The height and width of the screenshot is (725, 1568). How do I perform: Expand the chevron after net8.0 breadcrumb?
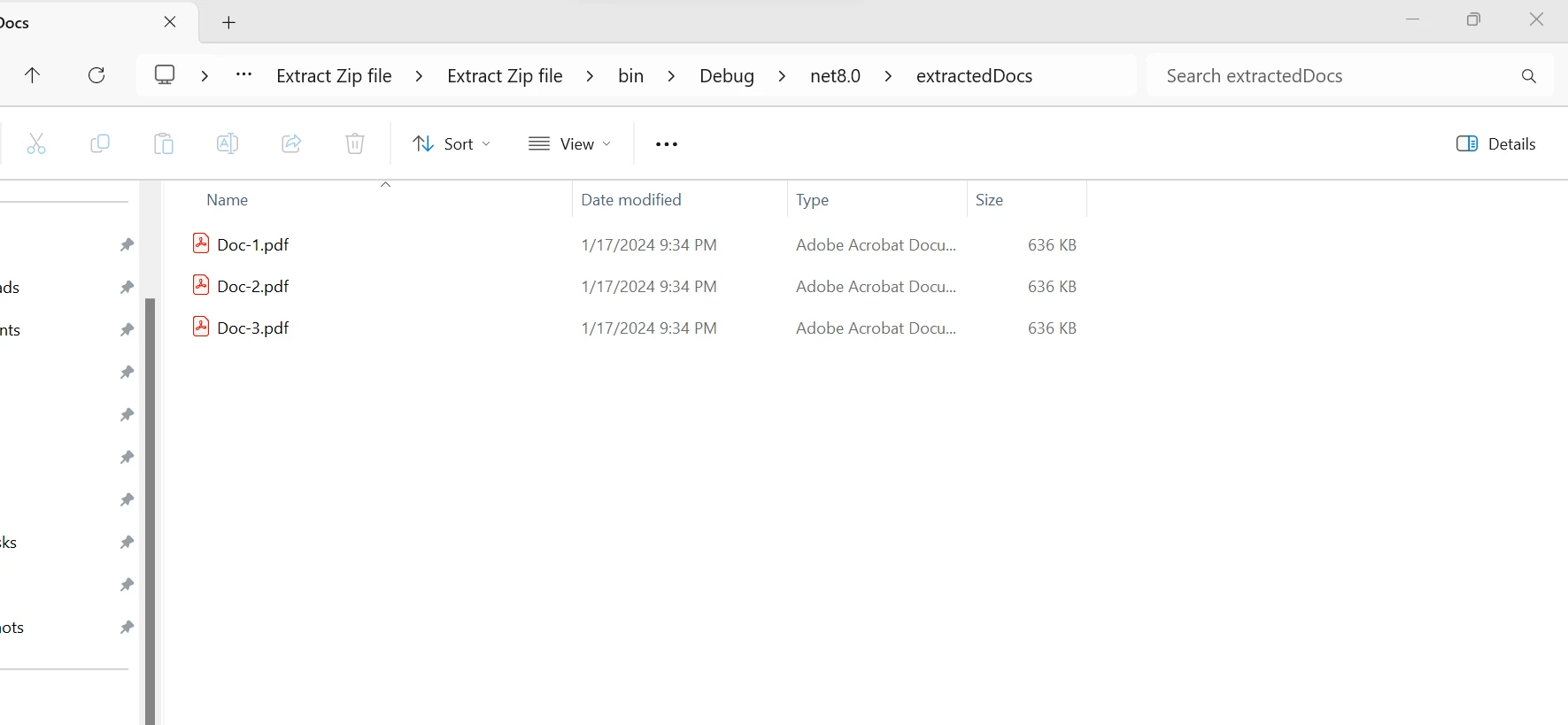pyautogui.click(x=888, y=76)
